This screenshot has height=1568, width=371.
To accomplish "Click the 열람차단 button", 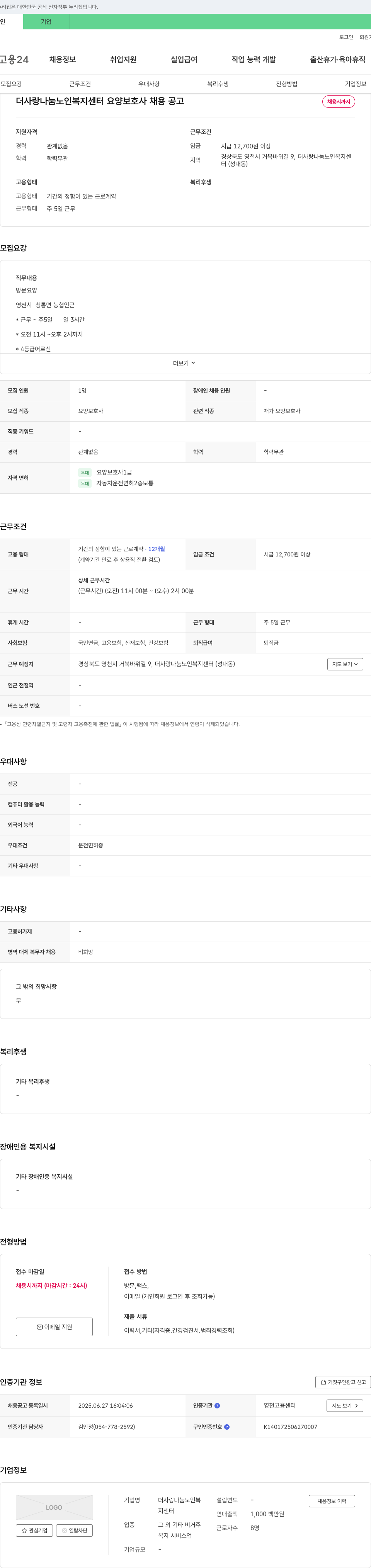I will [74, 1530].
